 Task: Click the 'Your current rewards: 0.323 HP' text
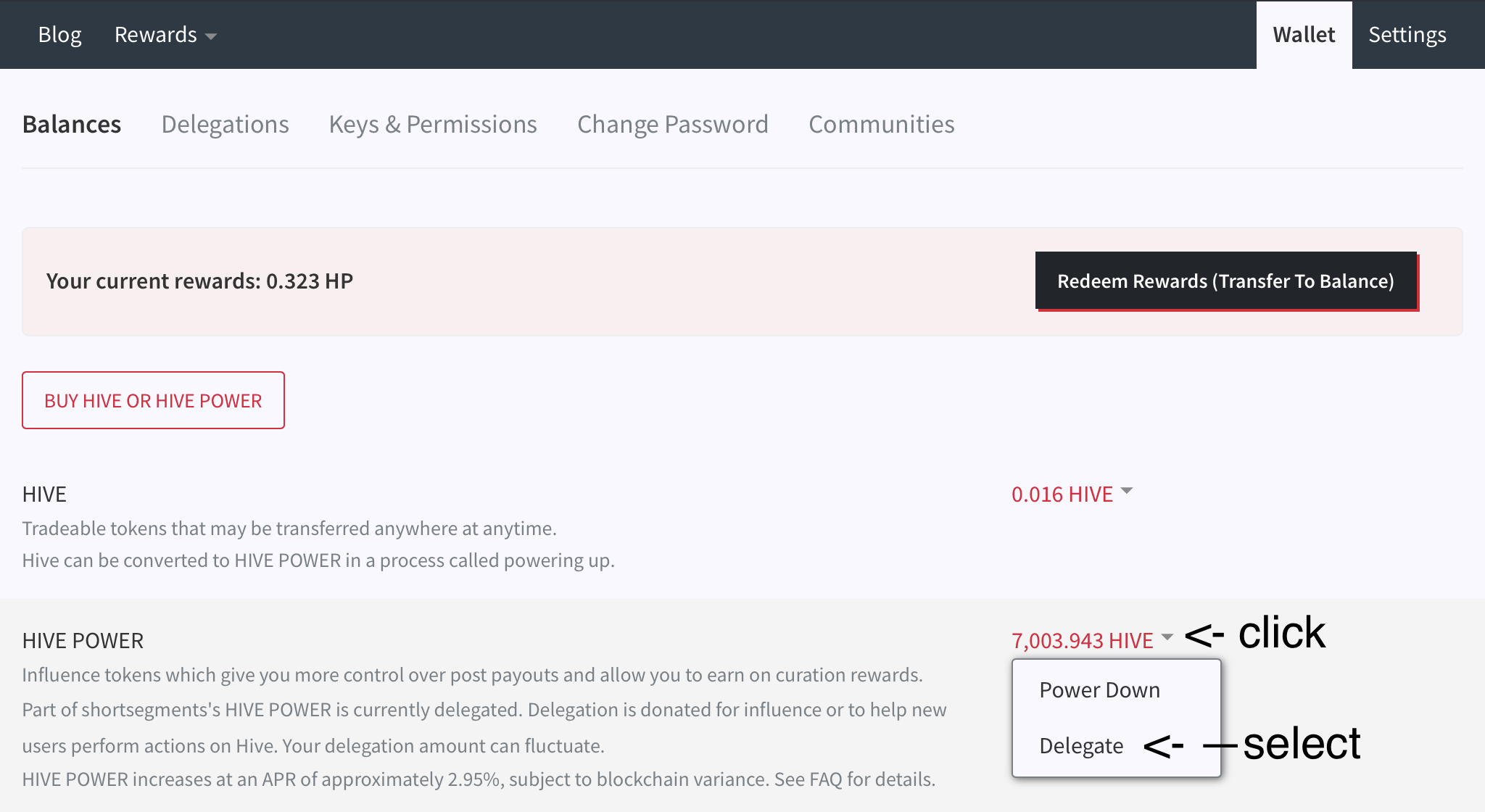point(199,281)
